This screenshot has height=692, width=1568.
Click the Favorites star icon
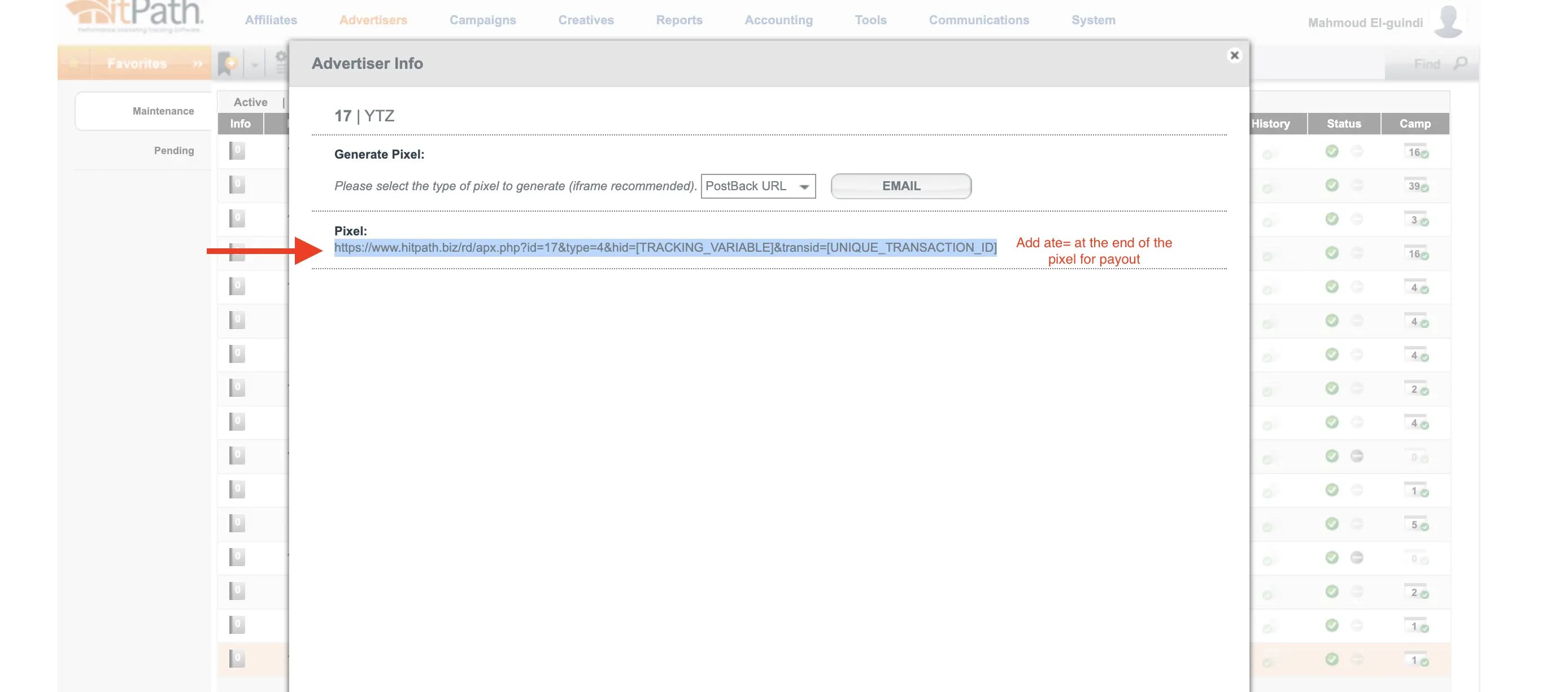(73, 63)
